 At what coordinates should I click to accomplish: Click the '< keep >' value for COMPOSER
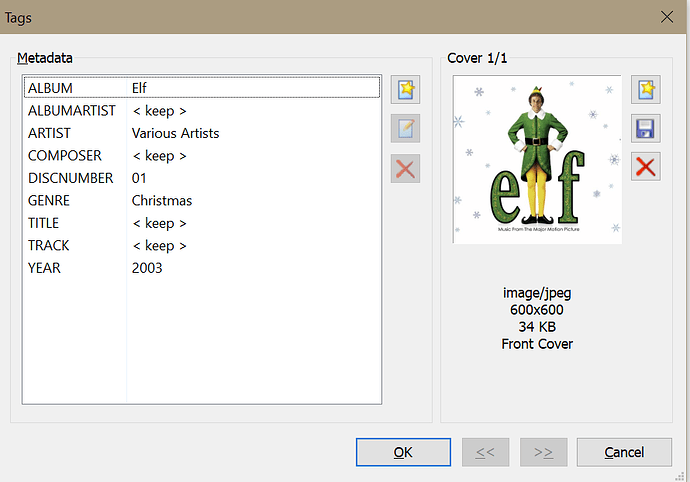pyautogui.click(x=159, y=155)
